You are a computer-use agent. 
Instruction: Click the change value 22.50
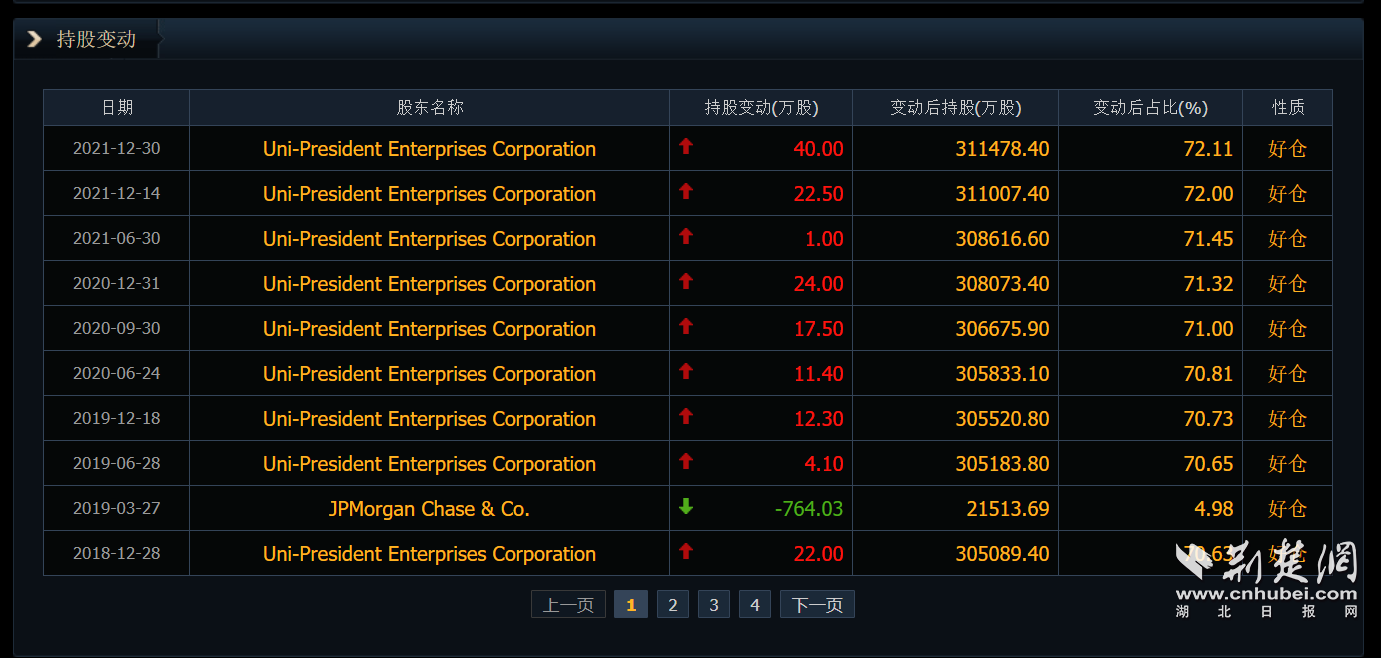[819, 194]
